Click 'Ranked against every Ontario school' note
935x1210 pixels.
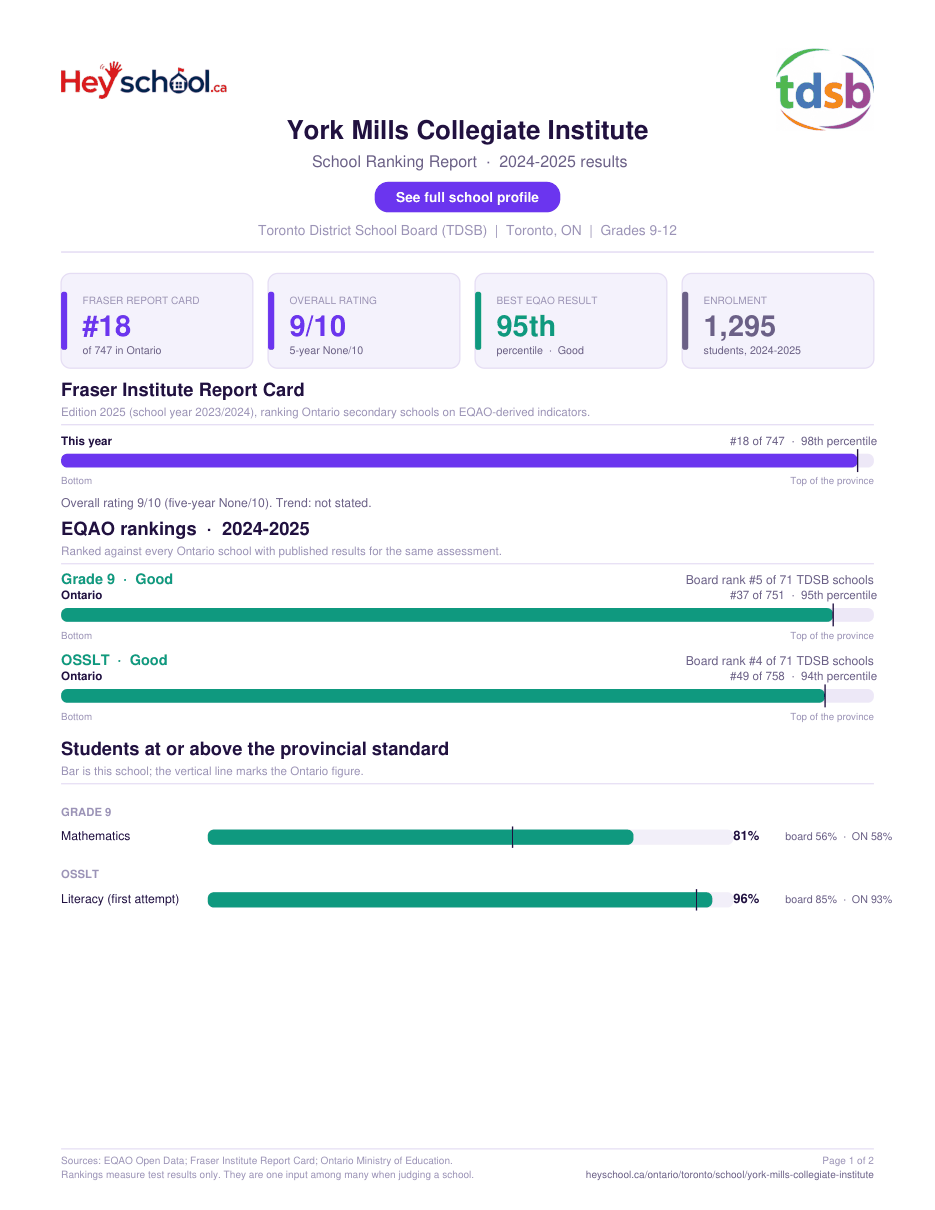pos(281,551)
